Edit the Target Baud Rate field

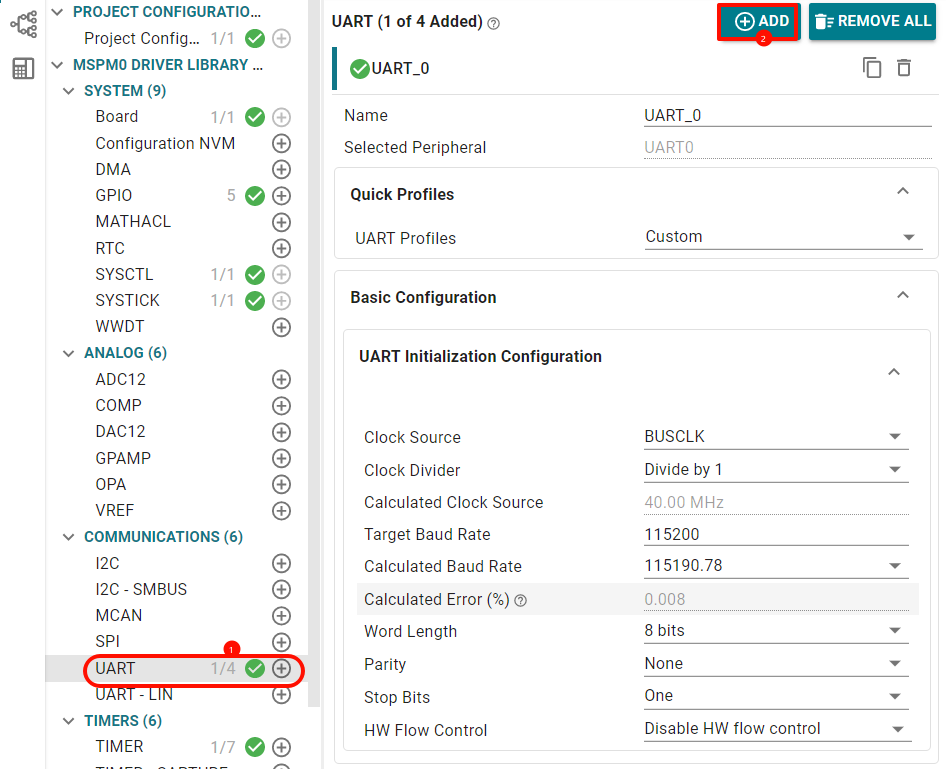pyautogui.click(x=776, y=534)
